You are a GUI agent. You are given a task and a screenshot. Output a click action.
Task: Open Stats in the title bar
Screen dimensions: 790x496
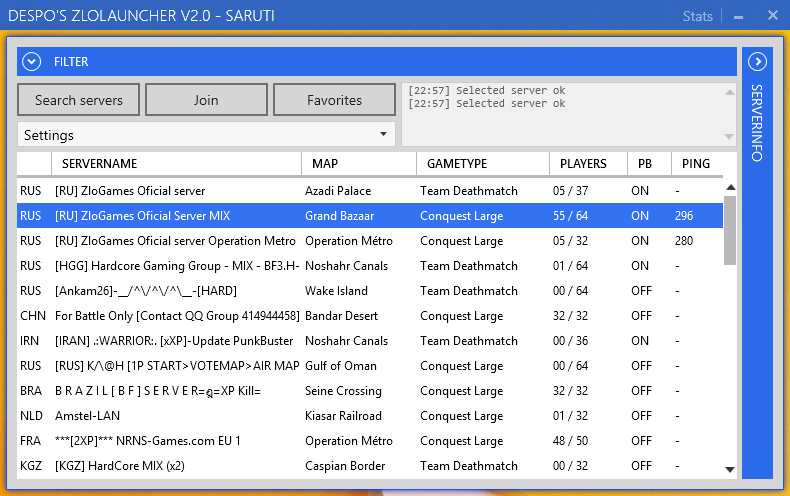click(697, 16)
